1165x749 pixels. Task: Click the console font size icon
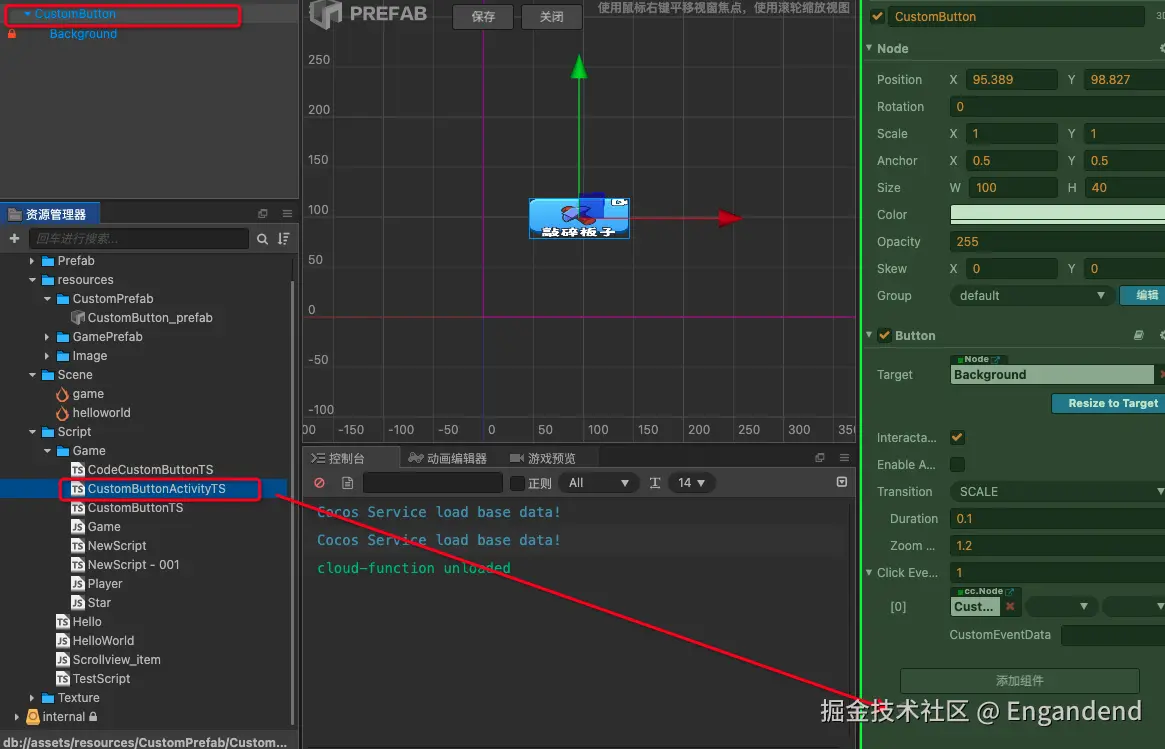pyautogui.click(x=655, y=483)
